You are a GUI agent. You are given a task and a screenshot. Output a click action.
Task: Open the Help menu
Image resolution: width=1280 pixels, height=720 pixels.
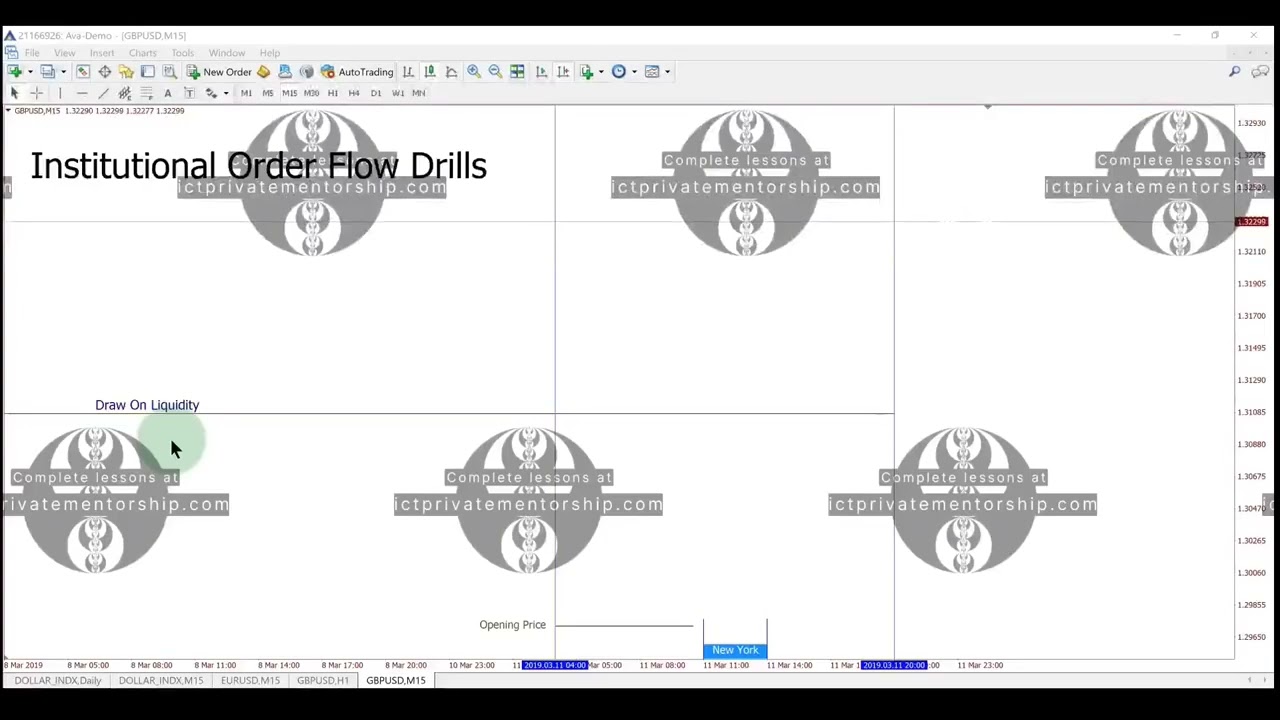coord(270,53)
